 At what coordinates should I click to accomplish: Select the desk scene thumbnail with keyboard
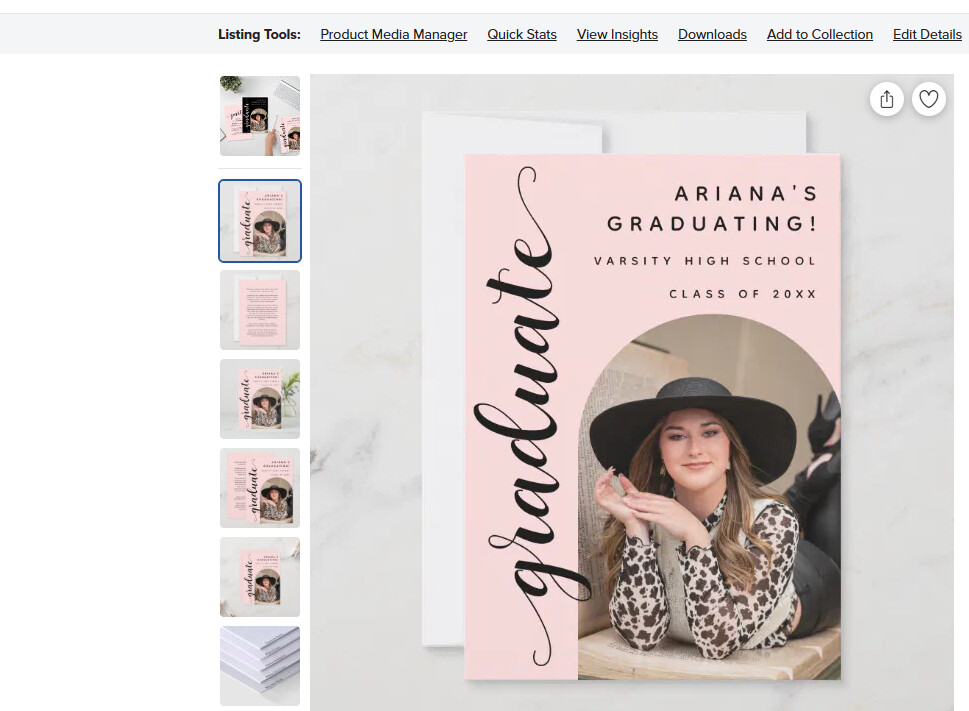[260, 116]
